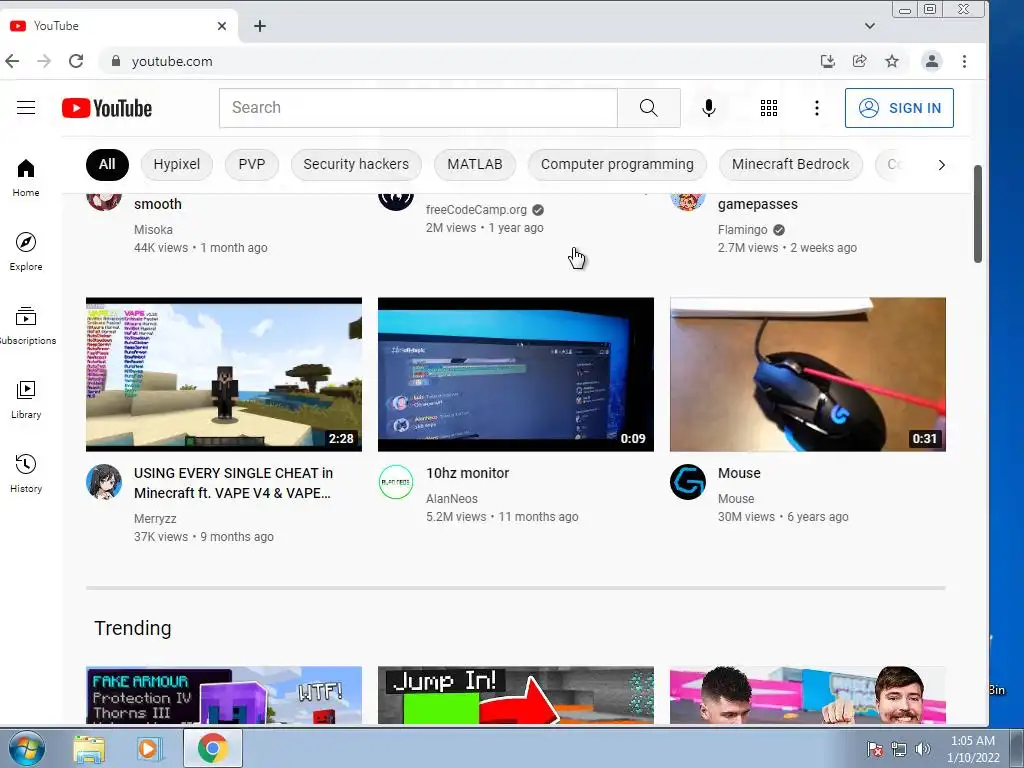The image size is (1024, 768).
Task: Open Merryzz channel name link
Action: 155,519
